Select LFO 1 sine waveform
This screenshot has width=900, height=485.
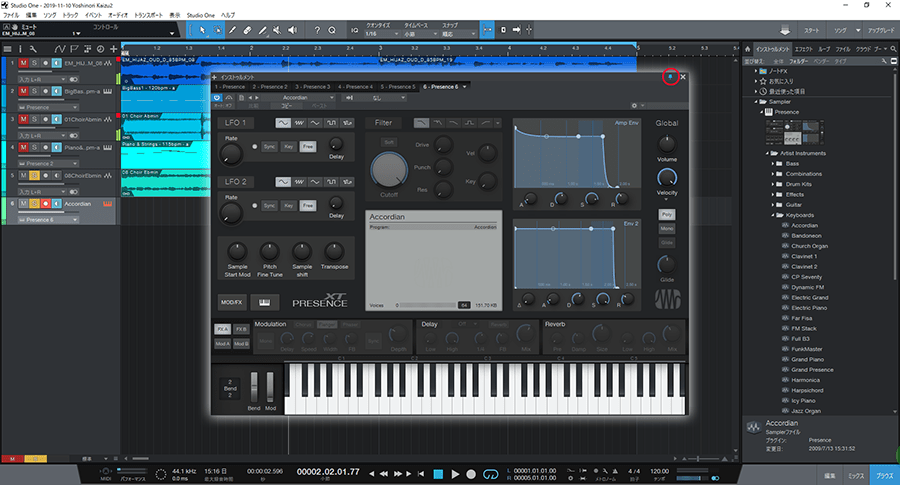click(x=283, y=123)
